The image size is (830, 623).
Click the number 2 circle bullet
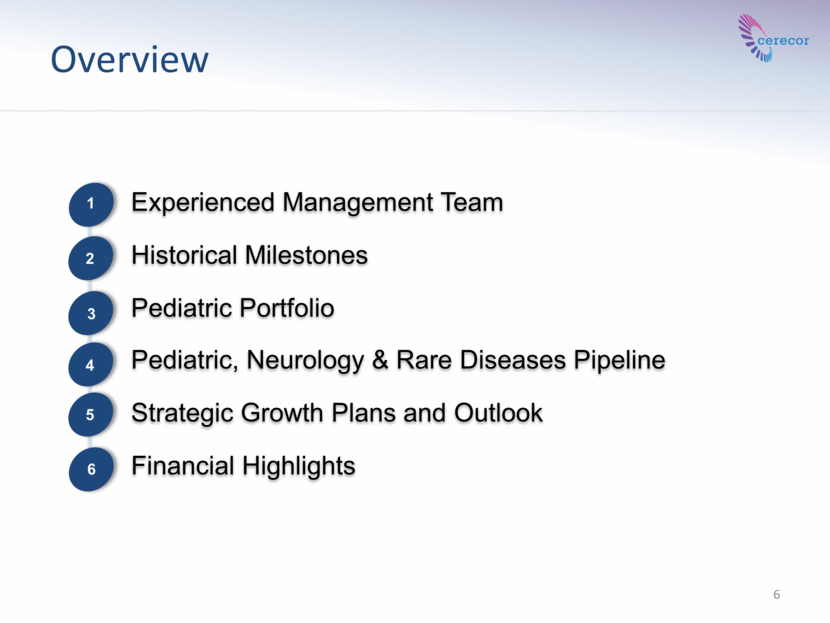click(x=91, y=258)
